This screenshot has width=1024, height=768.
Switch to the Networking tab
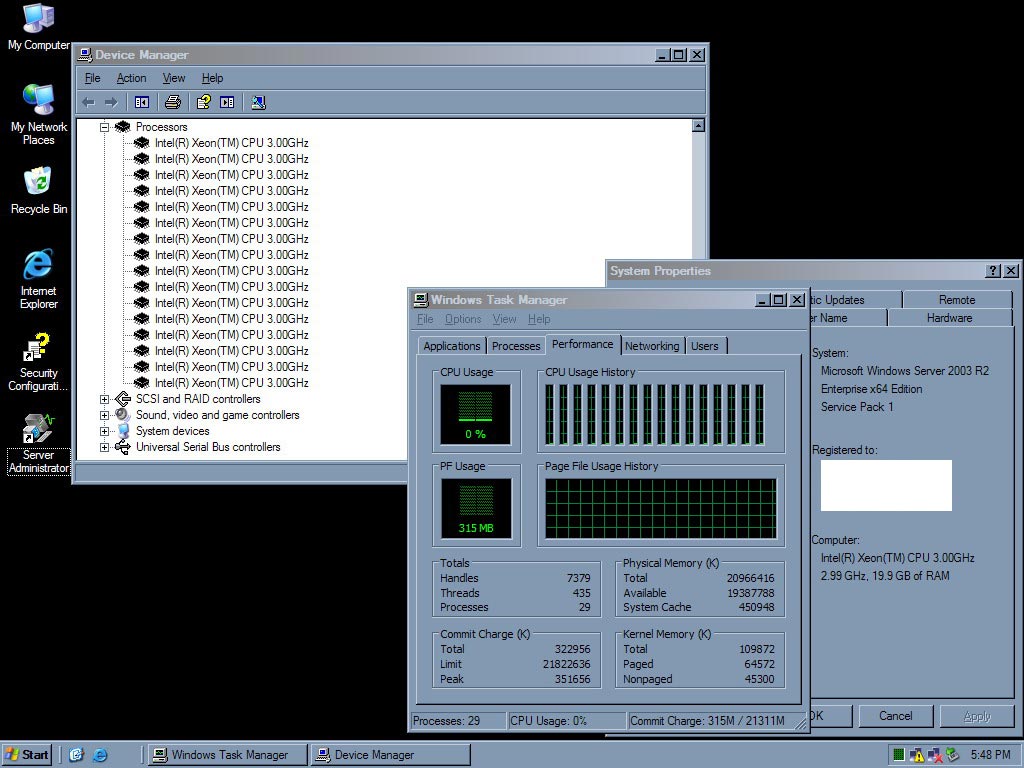(x=652, y=346)
